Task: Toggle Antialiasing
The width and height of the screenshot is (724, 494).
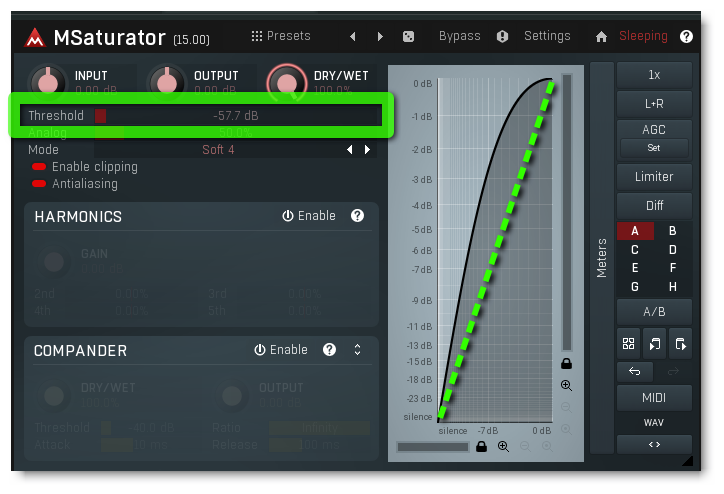Action: pos(75,184)
